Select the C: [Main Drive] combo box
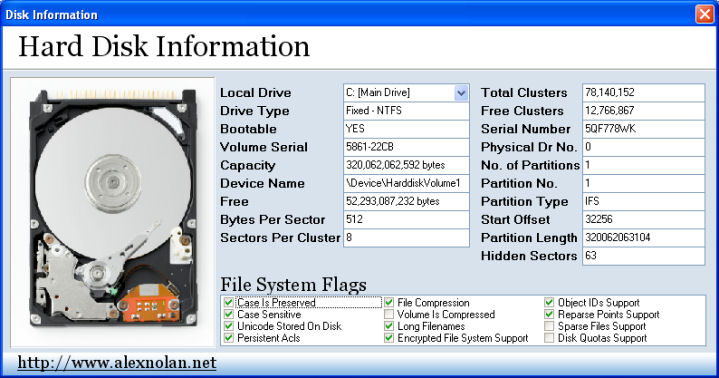This screenshot has height=378, width=719. 406,93
